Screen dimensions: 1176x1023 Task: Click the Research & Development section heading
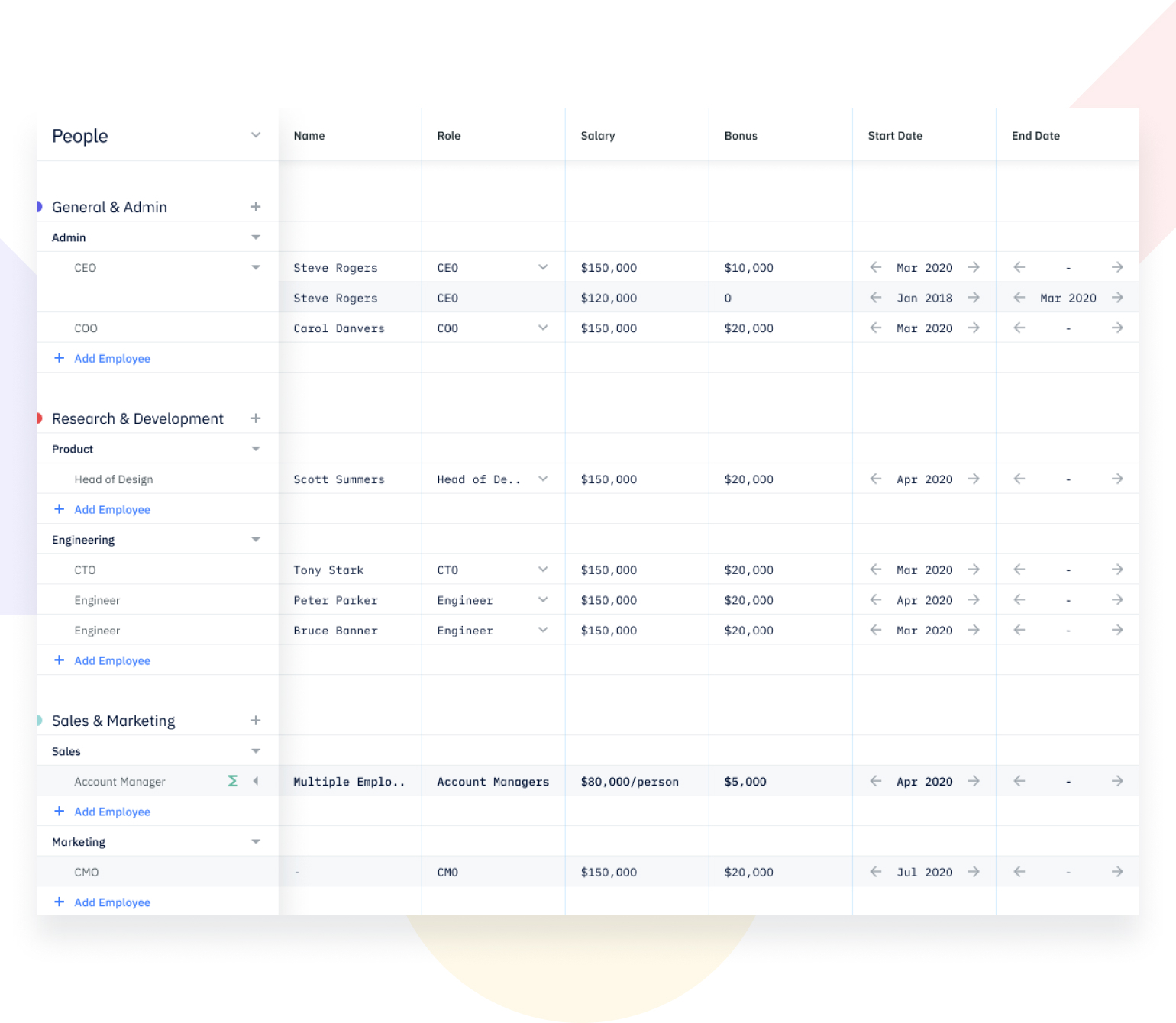pyautogui.click(x=137, y=418)
